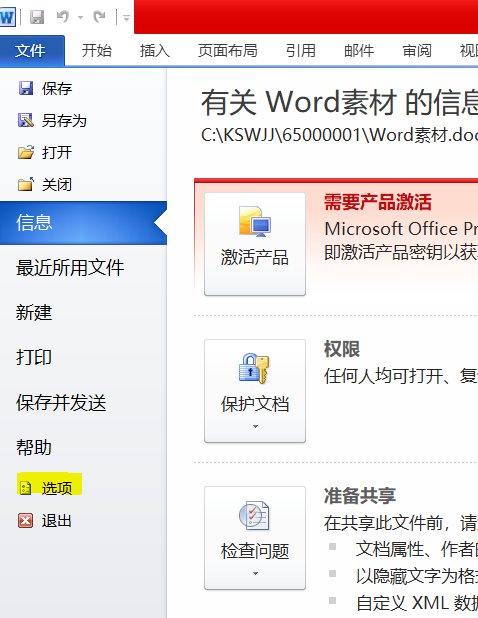Select 最近所用文件 in the sidebar
Screen dimensions: 478x618
click(70, 268)
